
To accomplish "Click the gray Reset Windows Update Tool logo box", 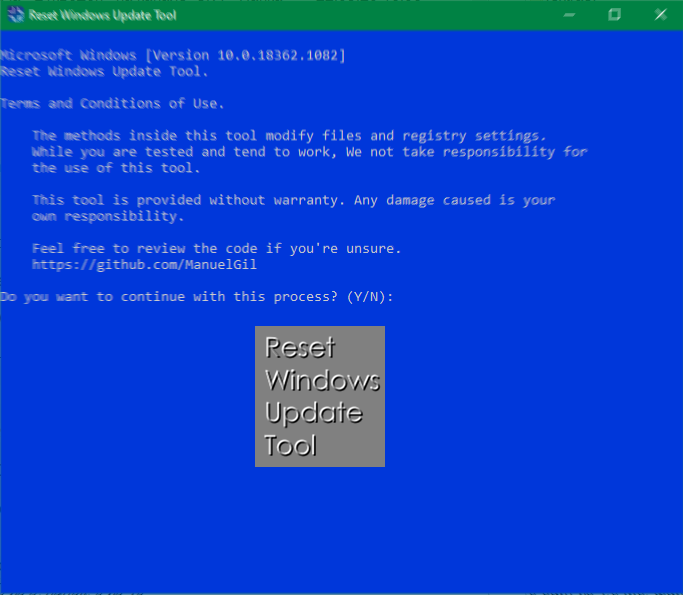I will (320, 396).
